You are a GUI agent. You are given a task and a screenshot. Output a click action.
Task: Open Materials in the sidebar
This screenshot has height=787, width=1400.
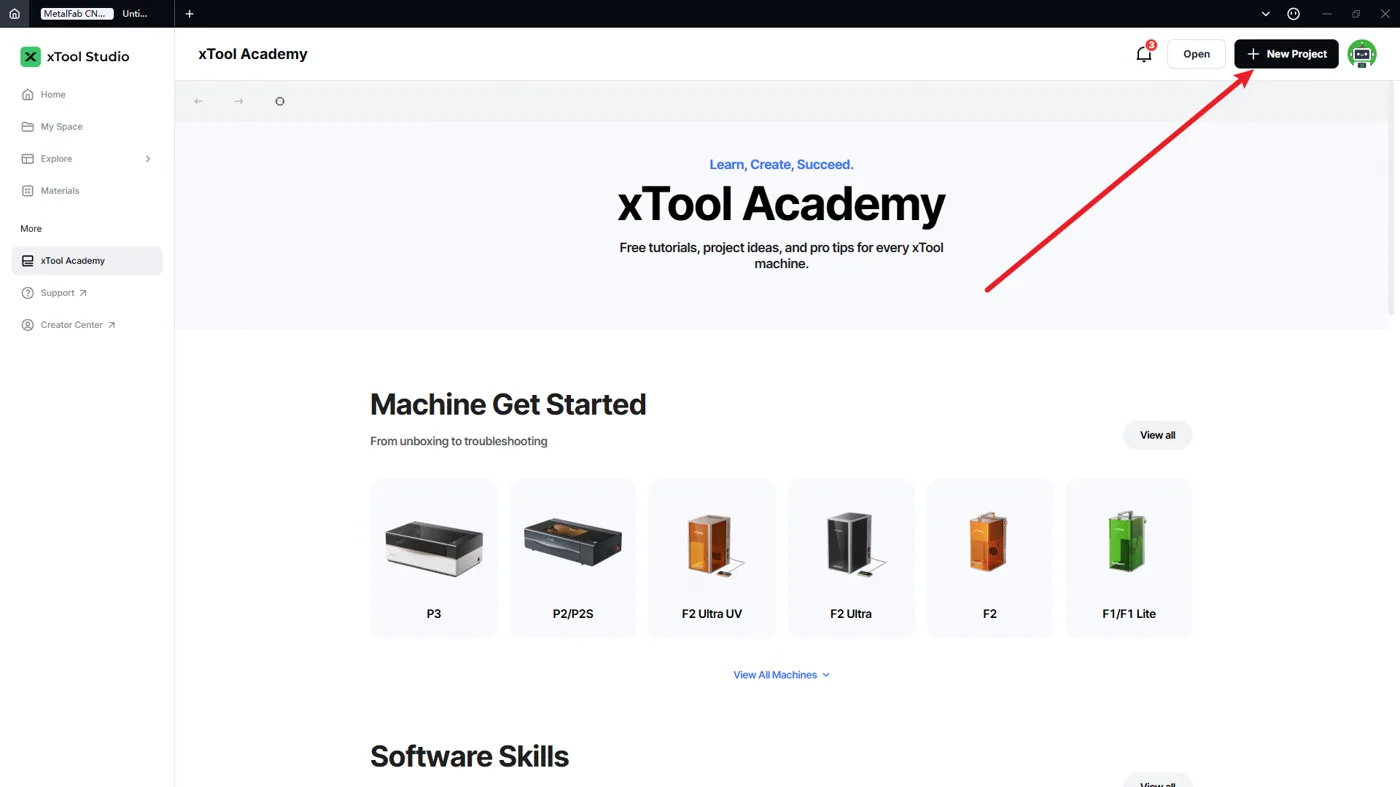pos(87,191)
